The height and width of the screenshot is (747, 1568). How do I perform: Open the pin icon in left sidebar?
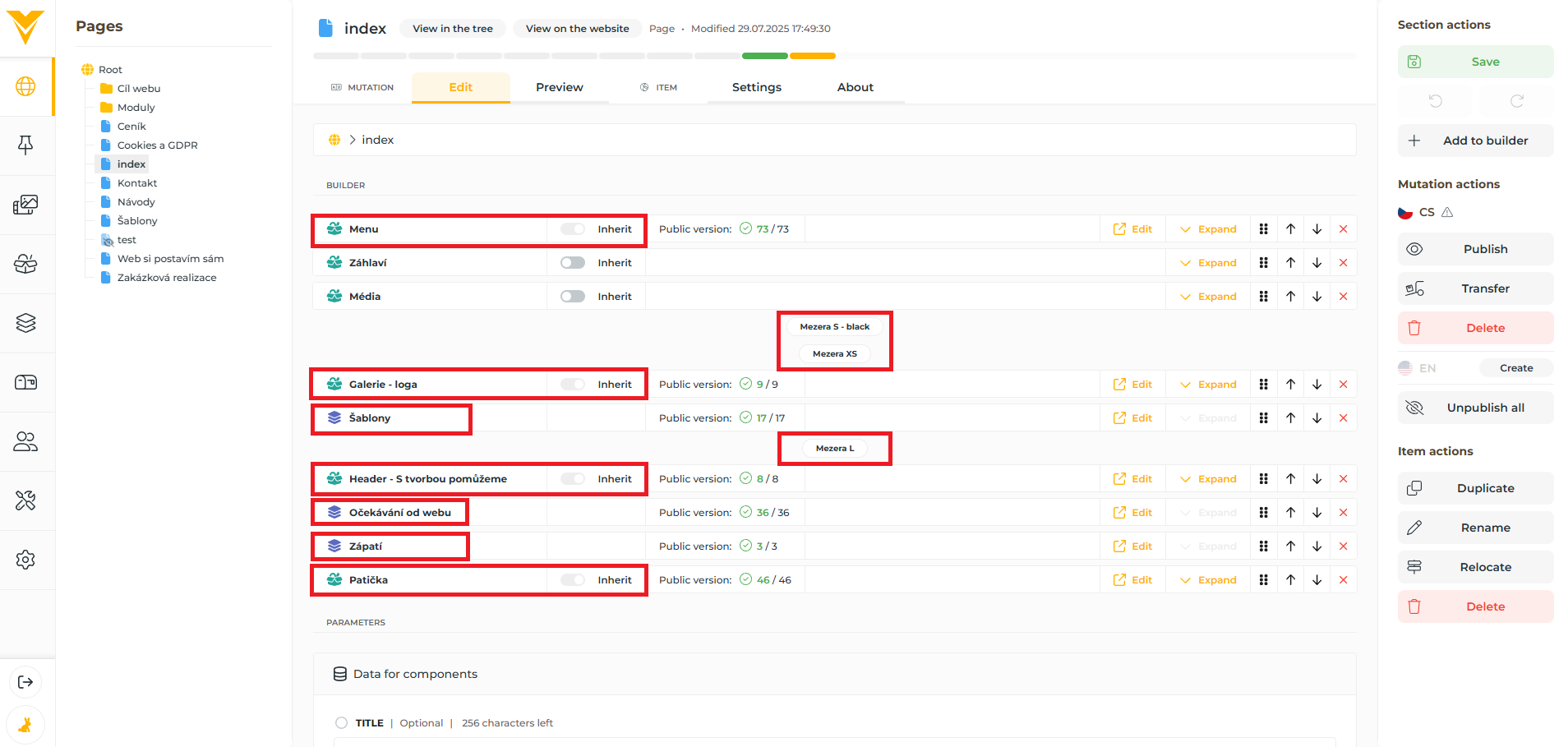pos(25,145)
